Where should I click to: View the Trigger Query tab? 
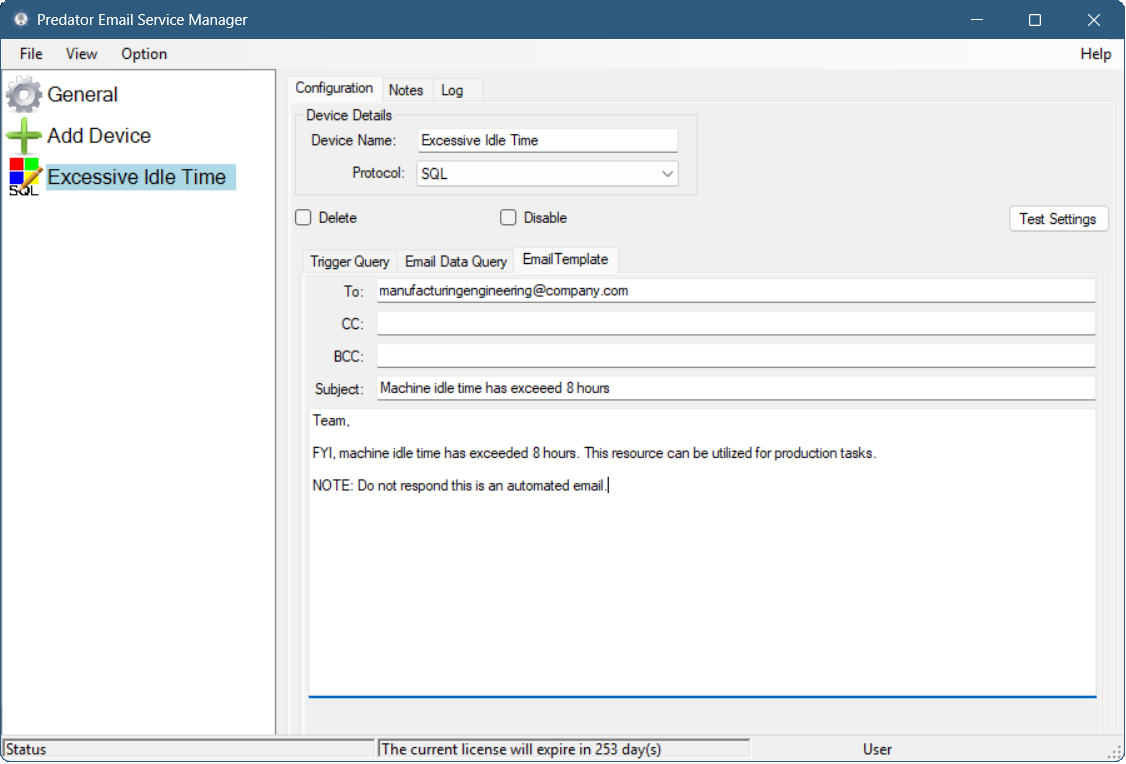point(349,261)
